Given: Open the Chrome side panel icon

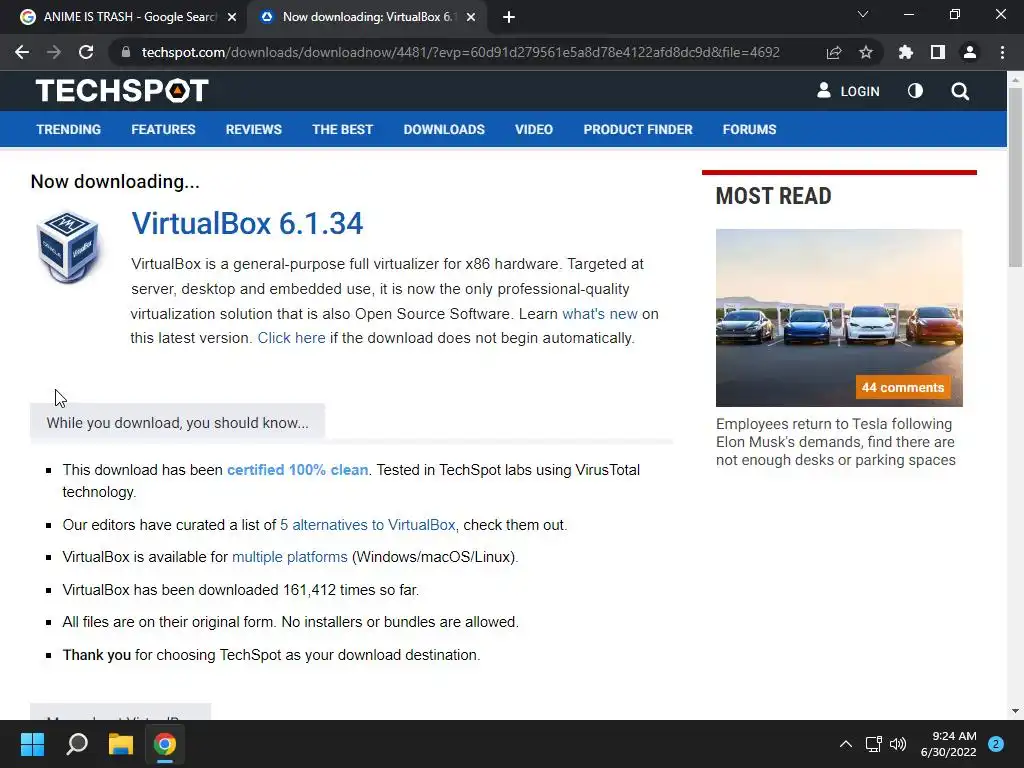Looking at the screenshot, I should click(x=938, y=52).
